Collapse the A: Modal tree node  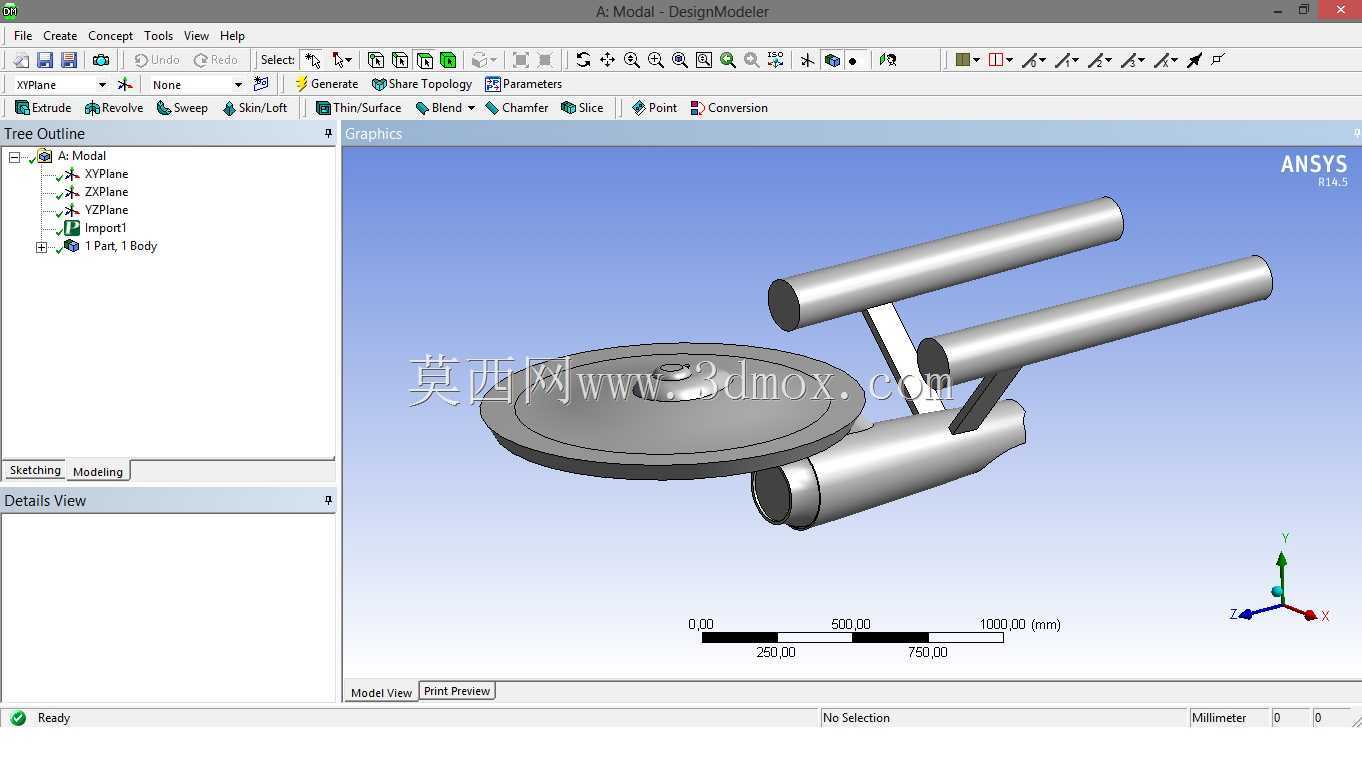(x=14, y=157)
